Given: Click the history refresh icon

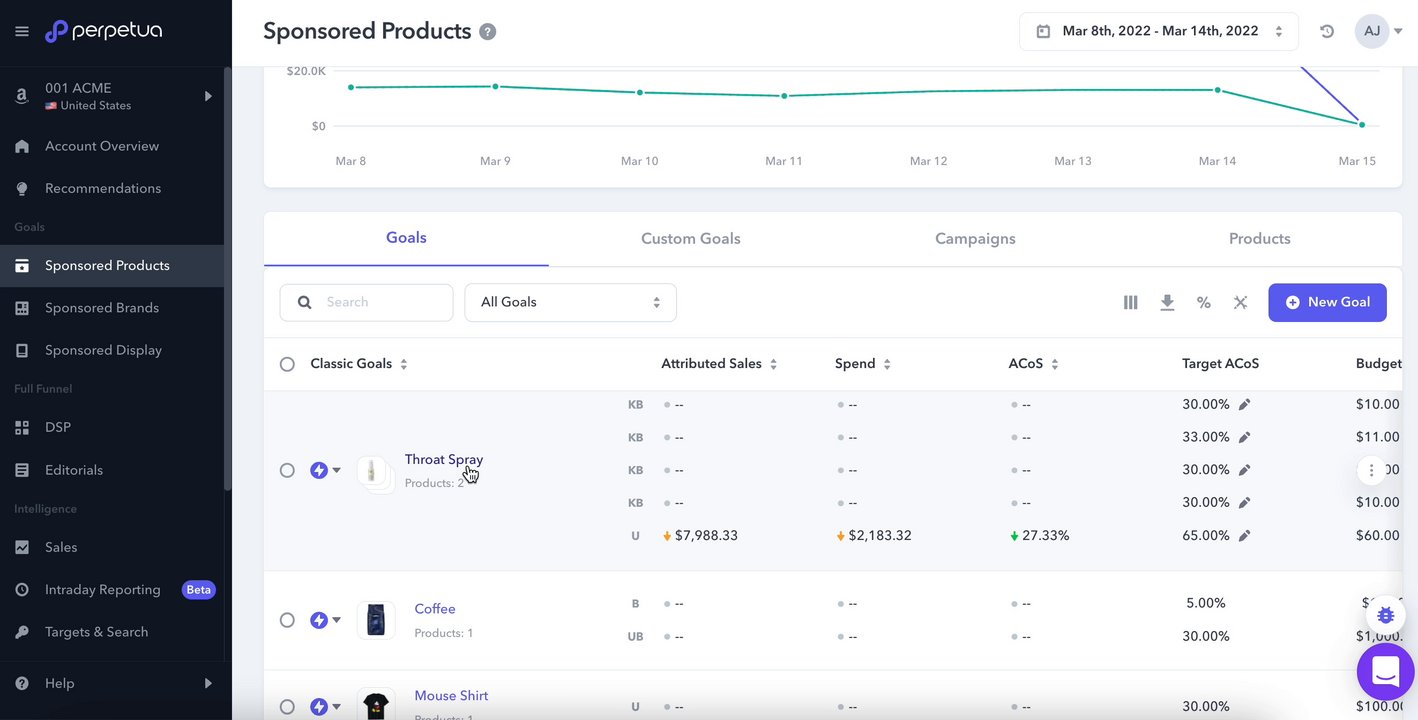Looking at the screenshot, I should coord(1327,31).
